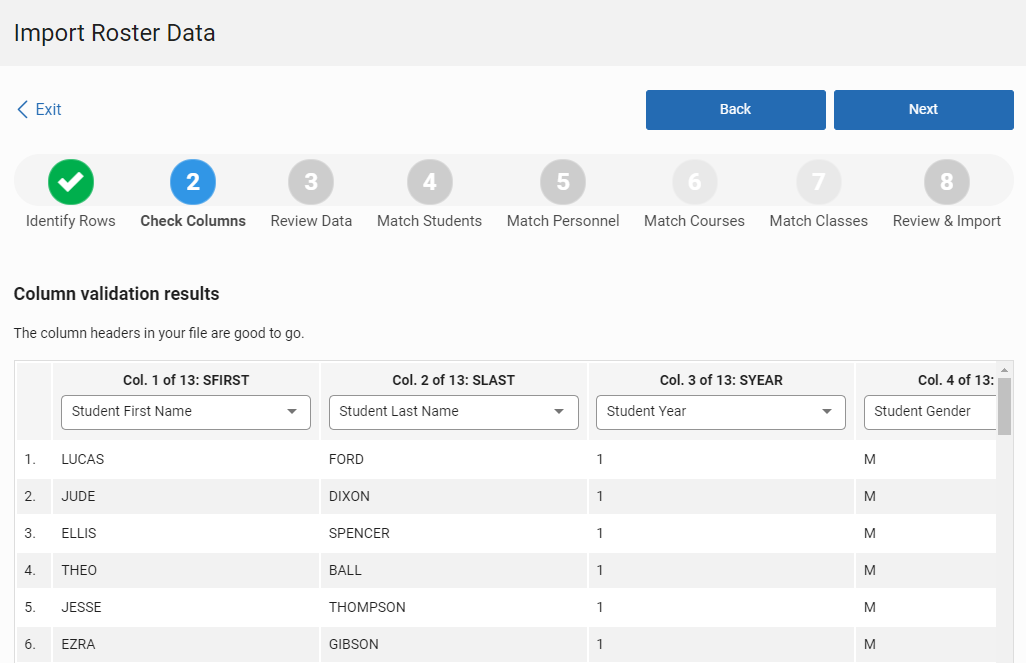Screen dimensions: 1026x663
Task: Click the Review Data step label
Action: click(x=311, y=221)
